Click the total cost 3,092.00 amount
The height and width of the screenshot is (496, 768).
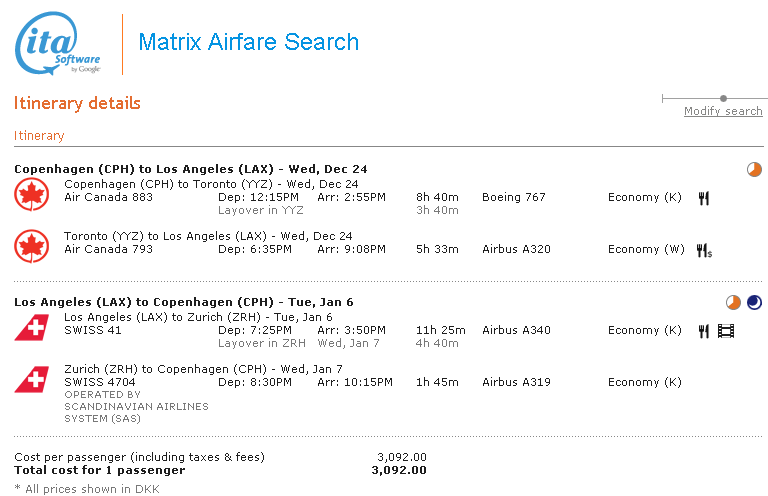(398, 470)
